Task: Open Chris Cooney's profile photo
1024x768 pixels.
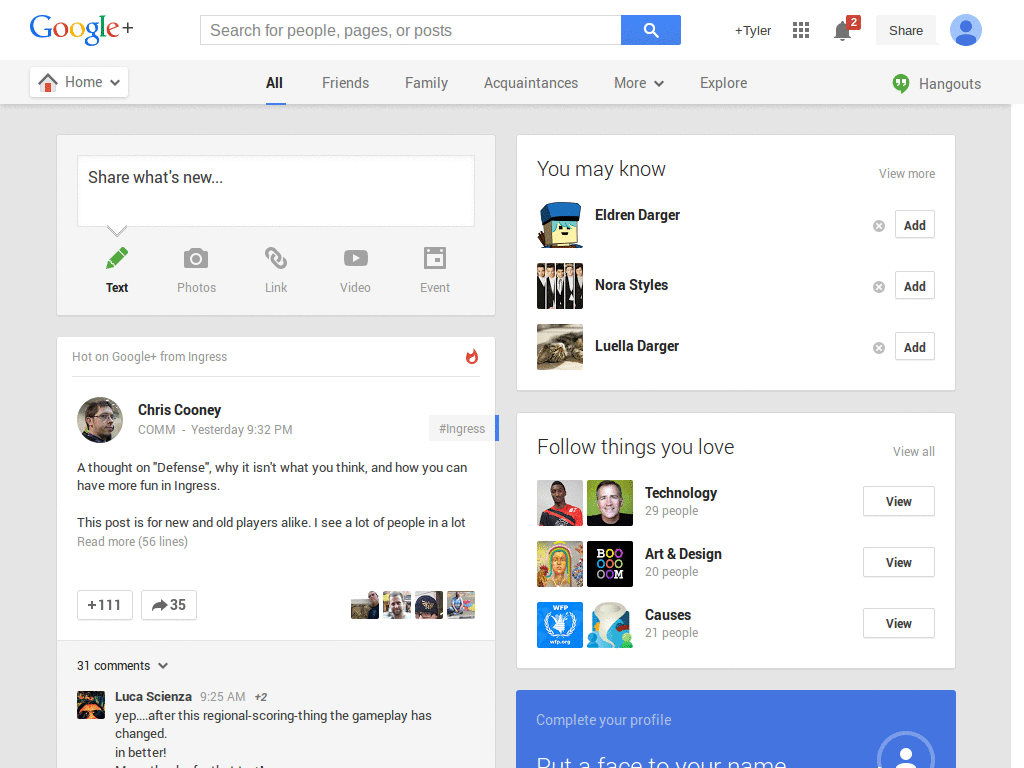Action: (100, 420)
